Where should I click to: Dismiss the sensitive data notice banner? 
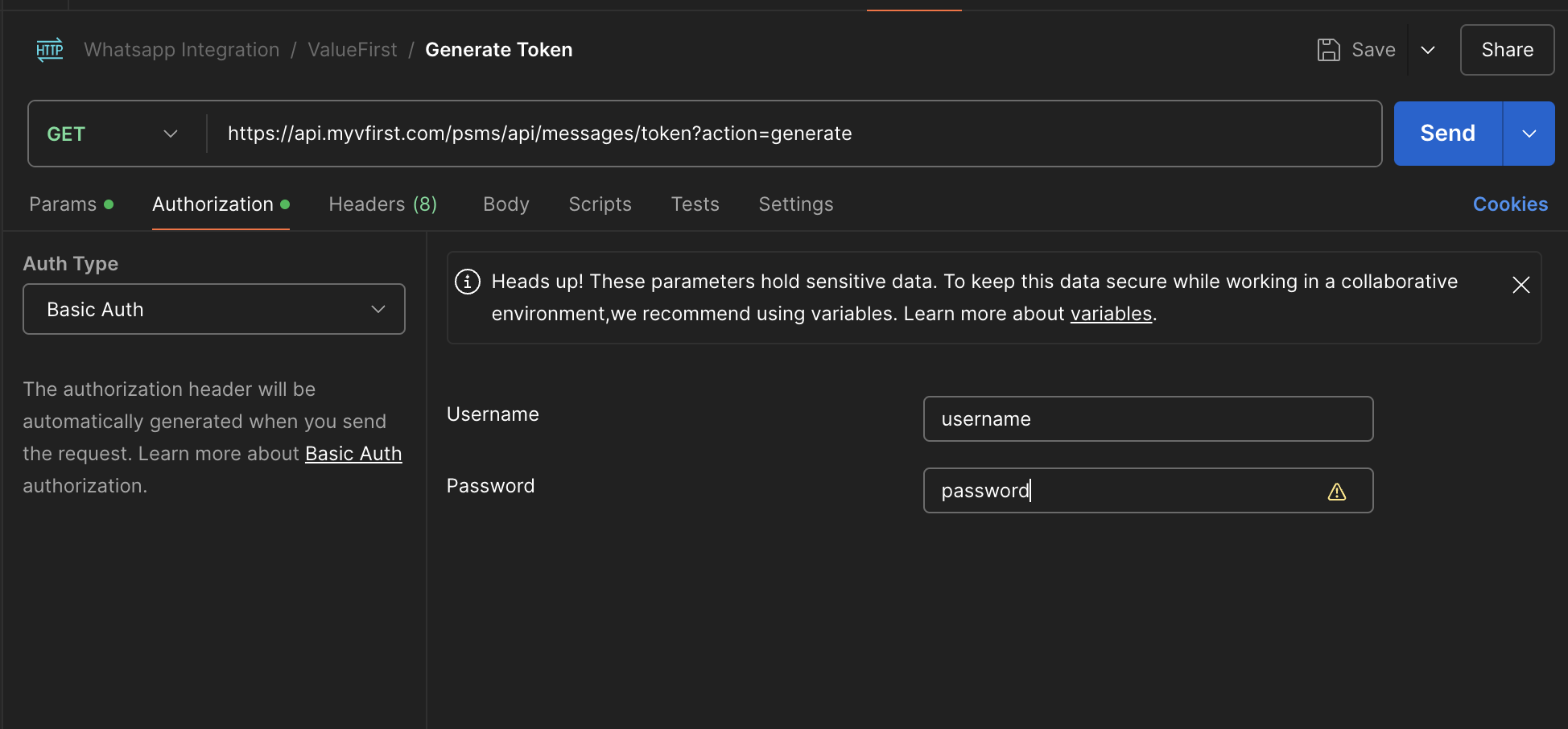point(1521,285)
